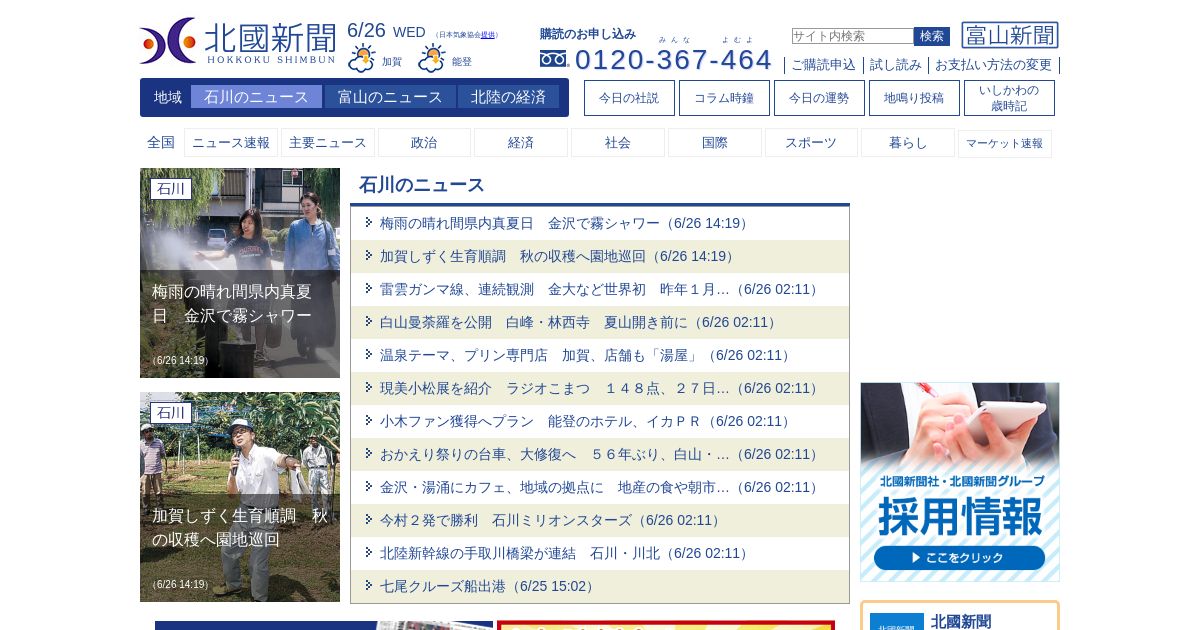
Task: Open the 加賀しずく photo article thumbnail
Action: click(240, 497)
